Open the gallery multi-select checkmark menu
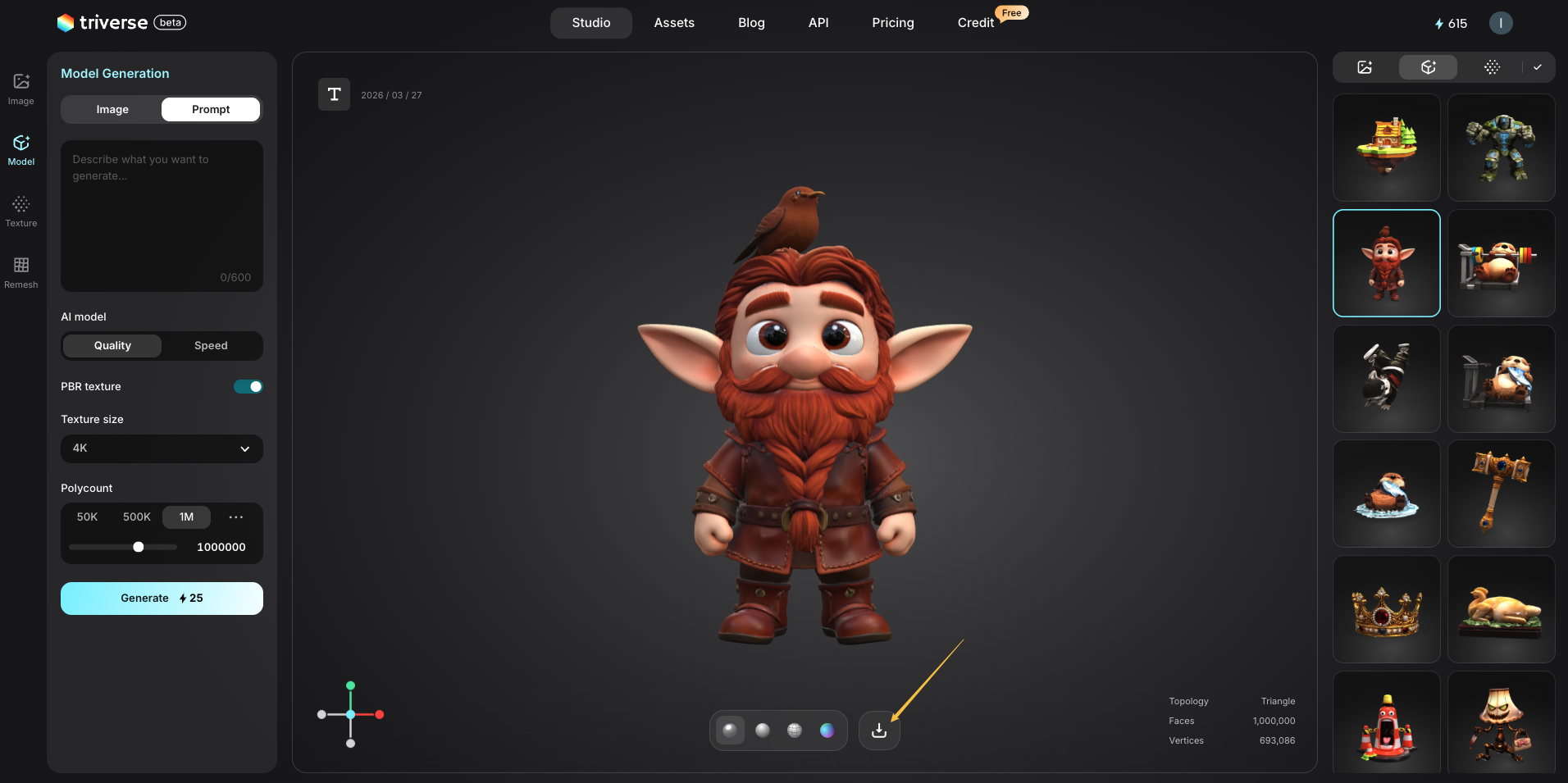This screenshot has height=783, width=1568. click(1538, 67)
